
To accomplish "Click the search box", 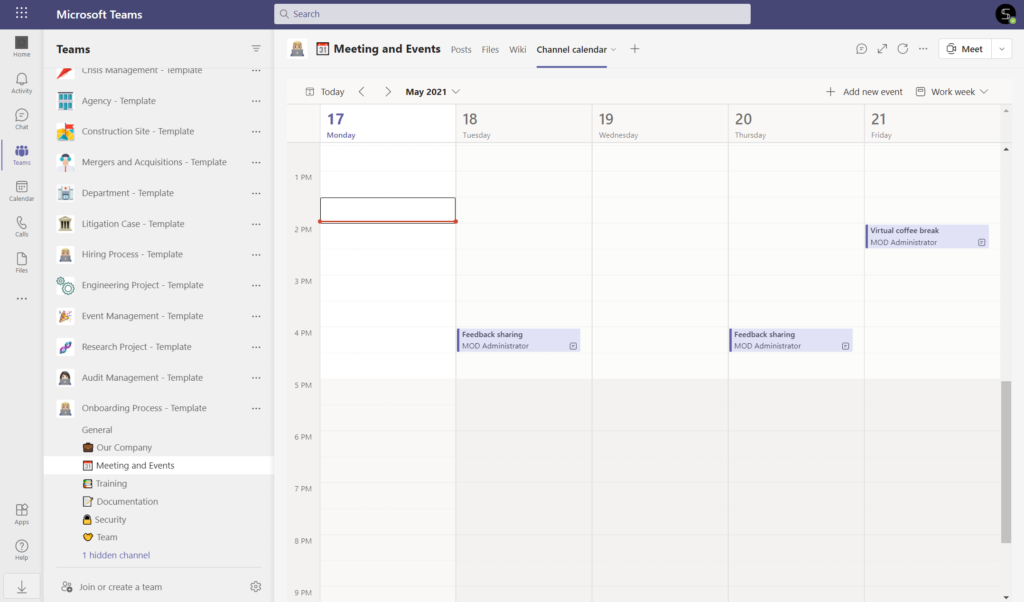I will coord(512,14).
